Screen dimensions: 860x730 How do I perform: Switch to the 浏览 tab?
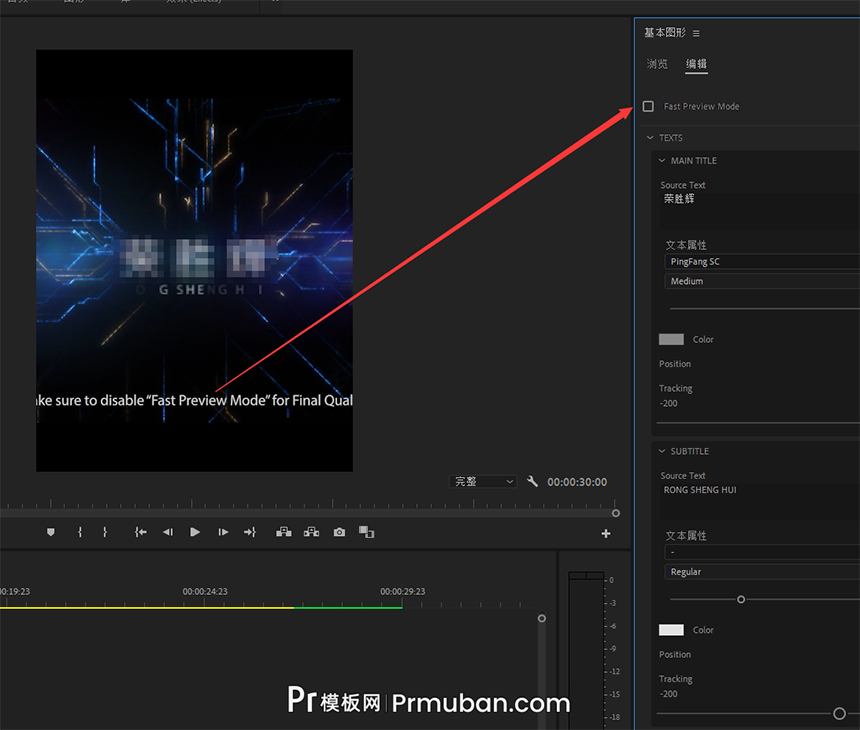click(657, 63)
